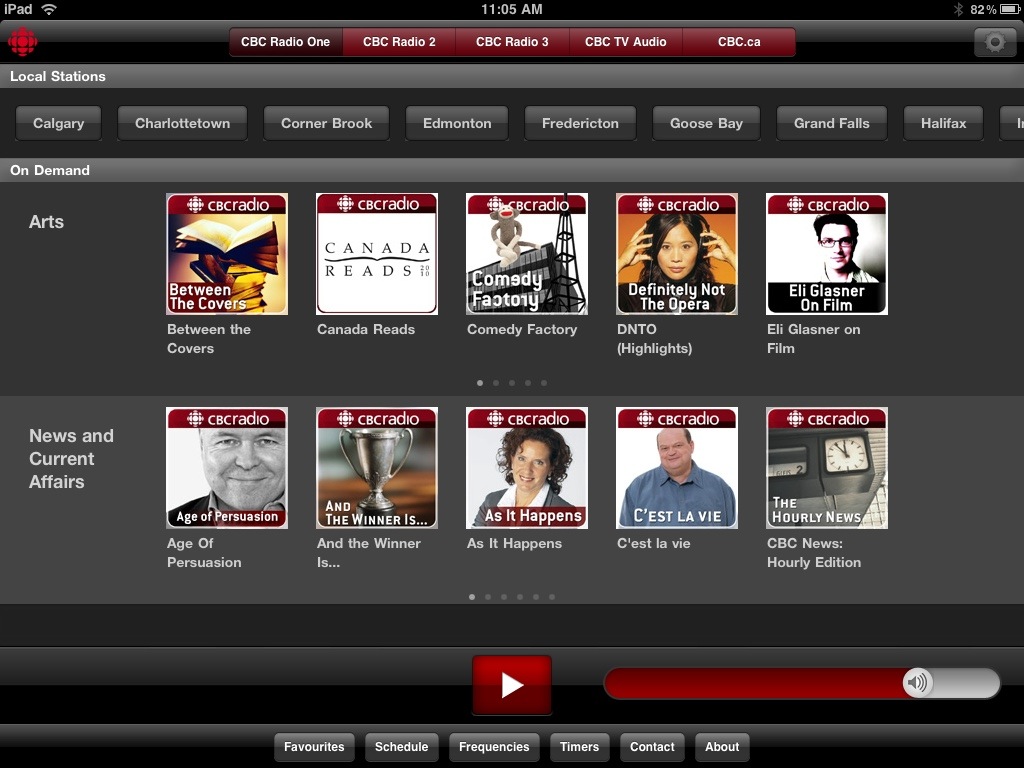Select the Charlottetown local station

(x=182, y=123)
